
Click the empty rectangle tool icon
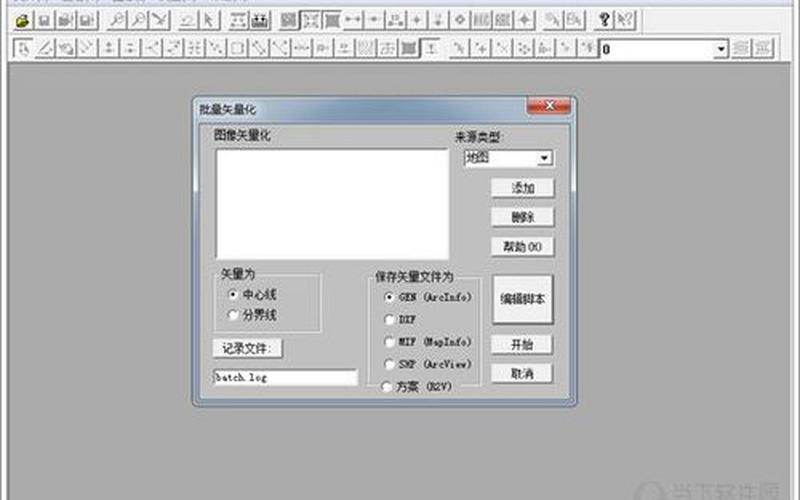pos(237,48)
